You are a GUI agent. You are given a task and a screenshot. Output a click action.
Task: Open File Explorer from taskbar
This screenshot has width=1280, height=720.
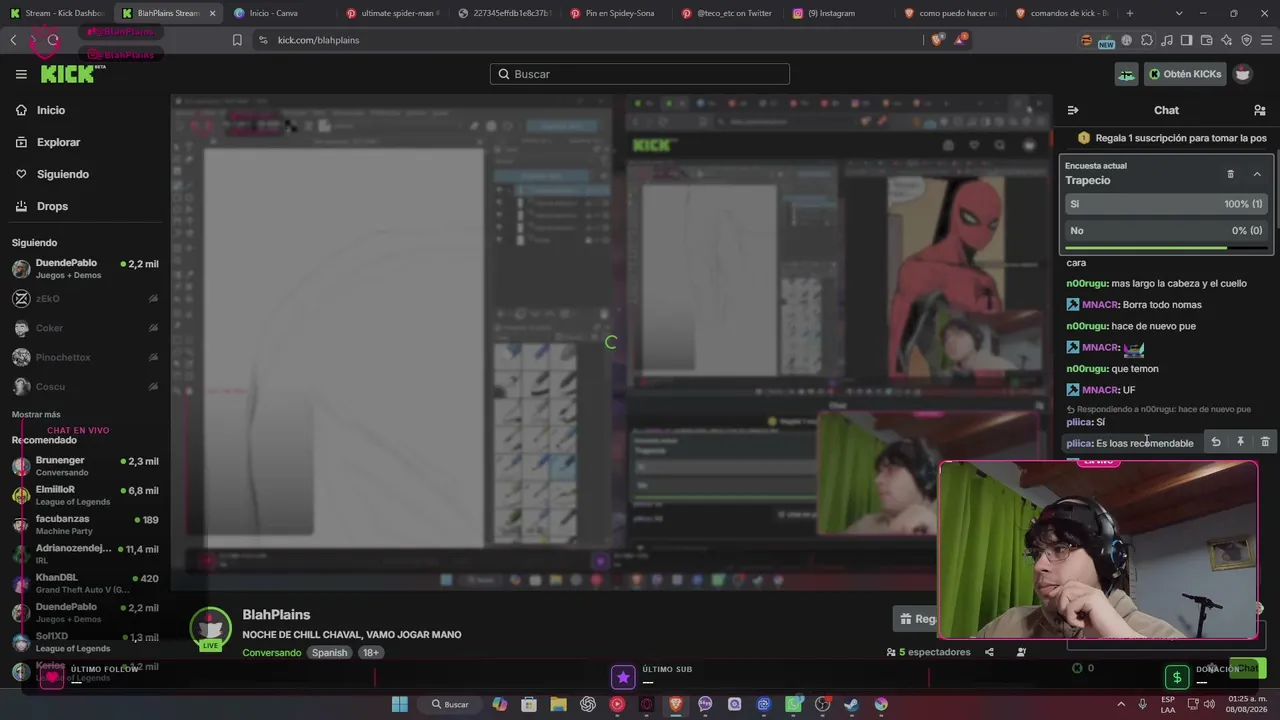coord(558,704)
